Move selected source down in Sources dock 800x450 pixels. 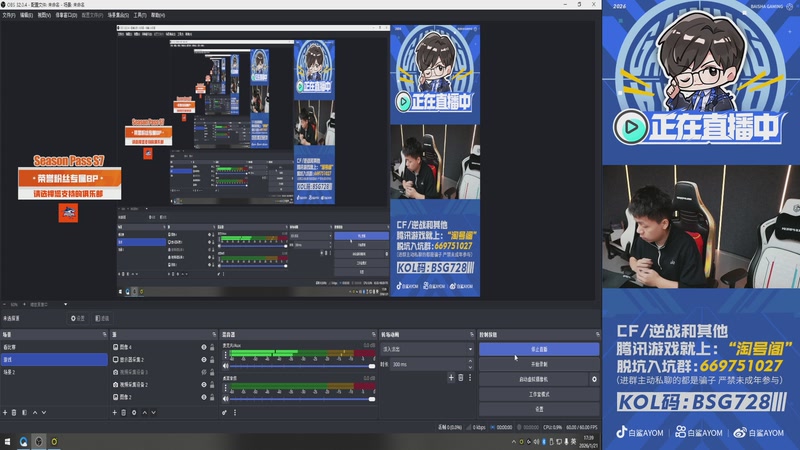154,412
